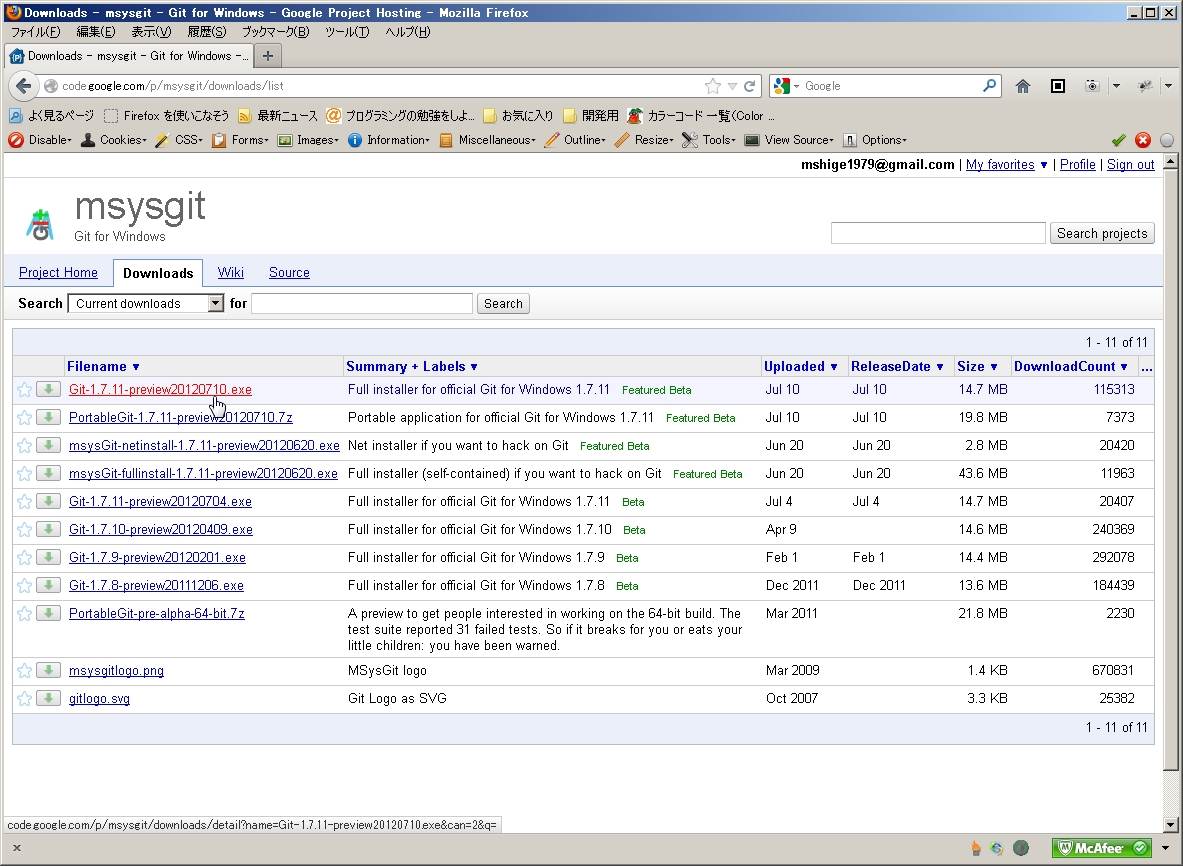The image size is (1183, 866).
Task: Open PortableGit-pre-alpha-64-bit.7z file link
Action: (156, 613)
